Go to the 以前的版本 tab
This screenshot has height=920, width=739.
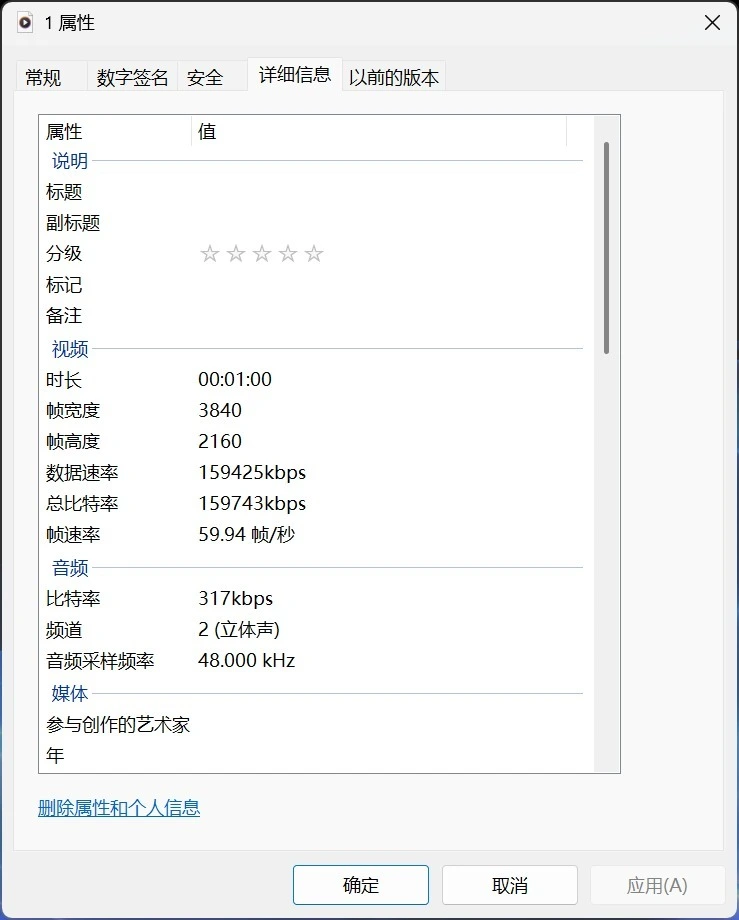click(394, 78)
